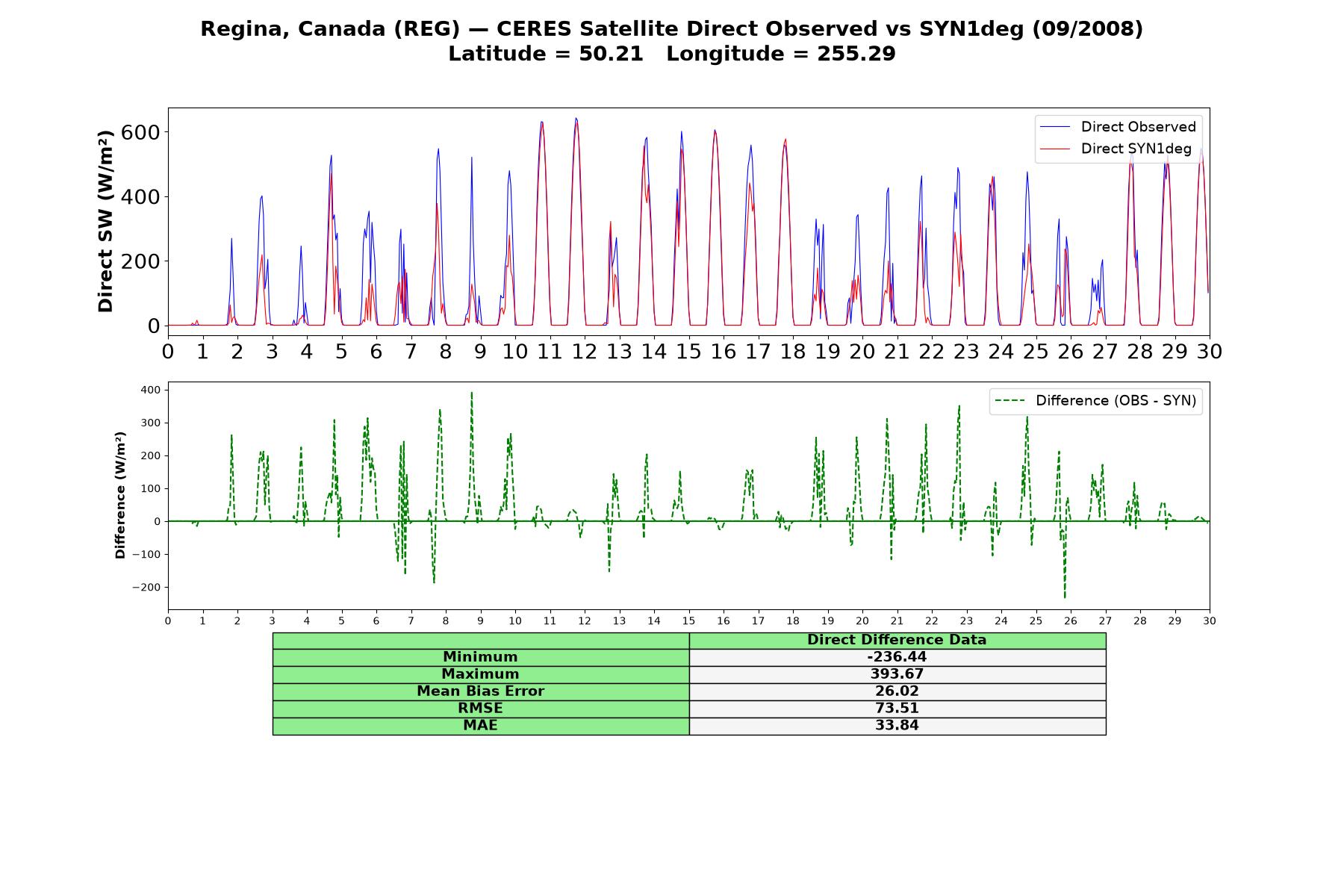Click the Difference (W/m²) axis label
Screen dimensions: 1344x896
[x=120, y=495]
